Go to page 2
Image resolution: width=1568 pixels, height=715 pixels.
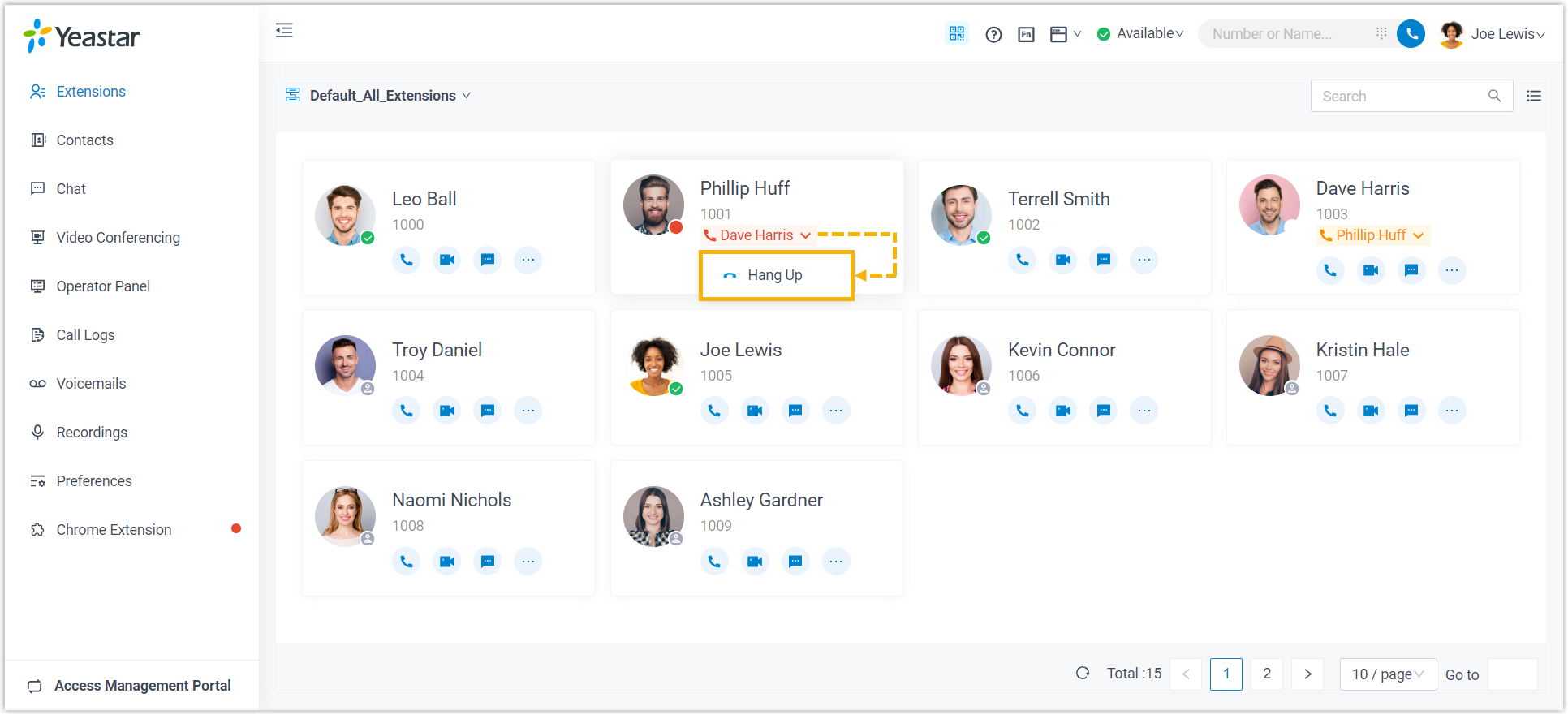pyautogui.click(x=1267, y=674)
